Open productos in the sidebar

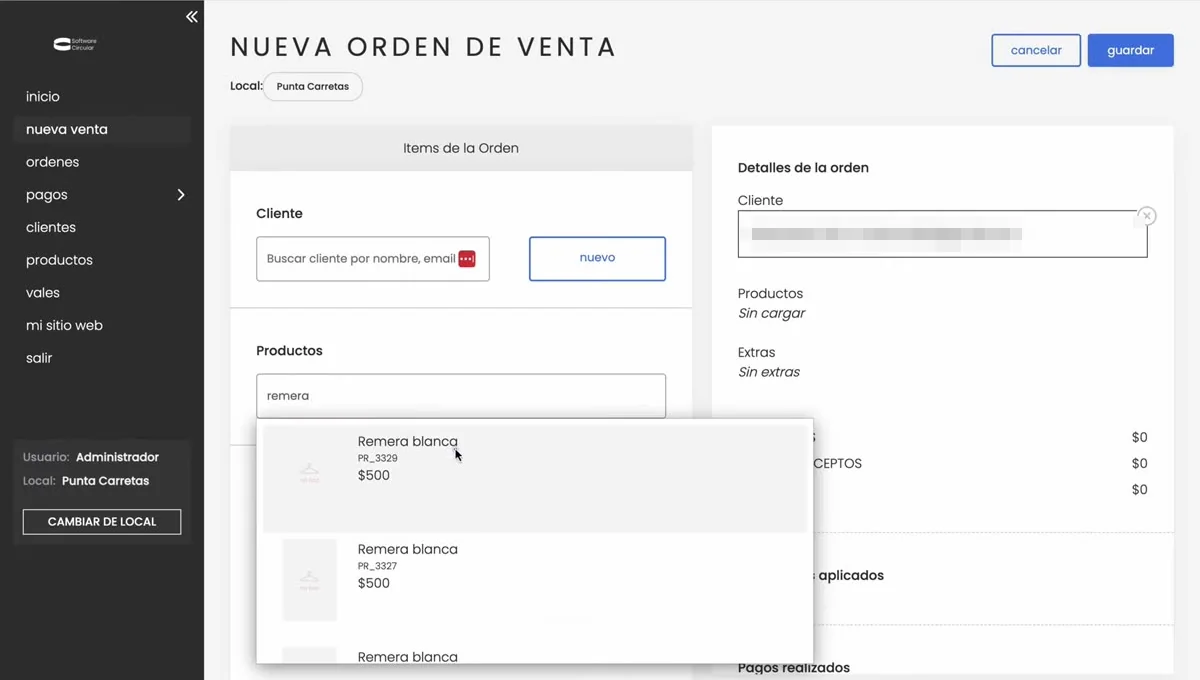pos(59,260)
